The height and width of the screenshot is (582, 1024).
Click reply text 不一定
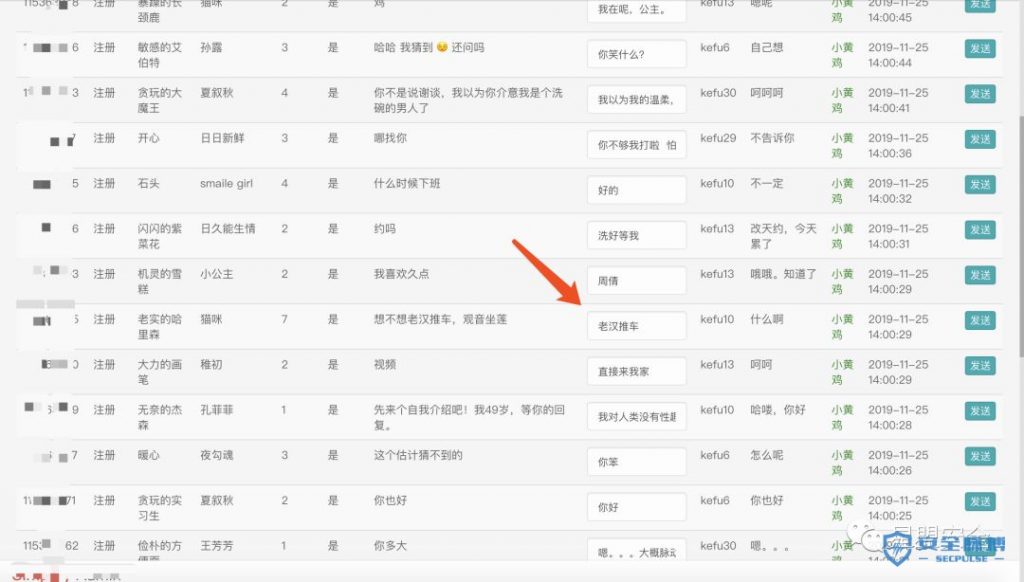coord(766,184)
